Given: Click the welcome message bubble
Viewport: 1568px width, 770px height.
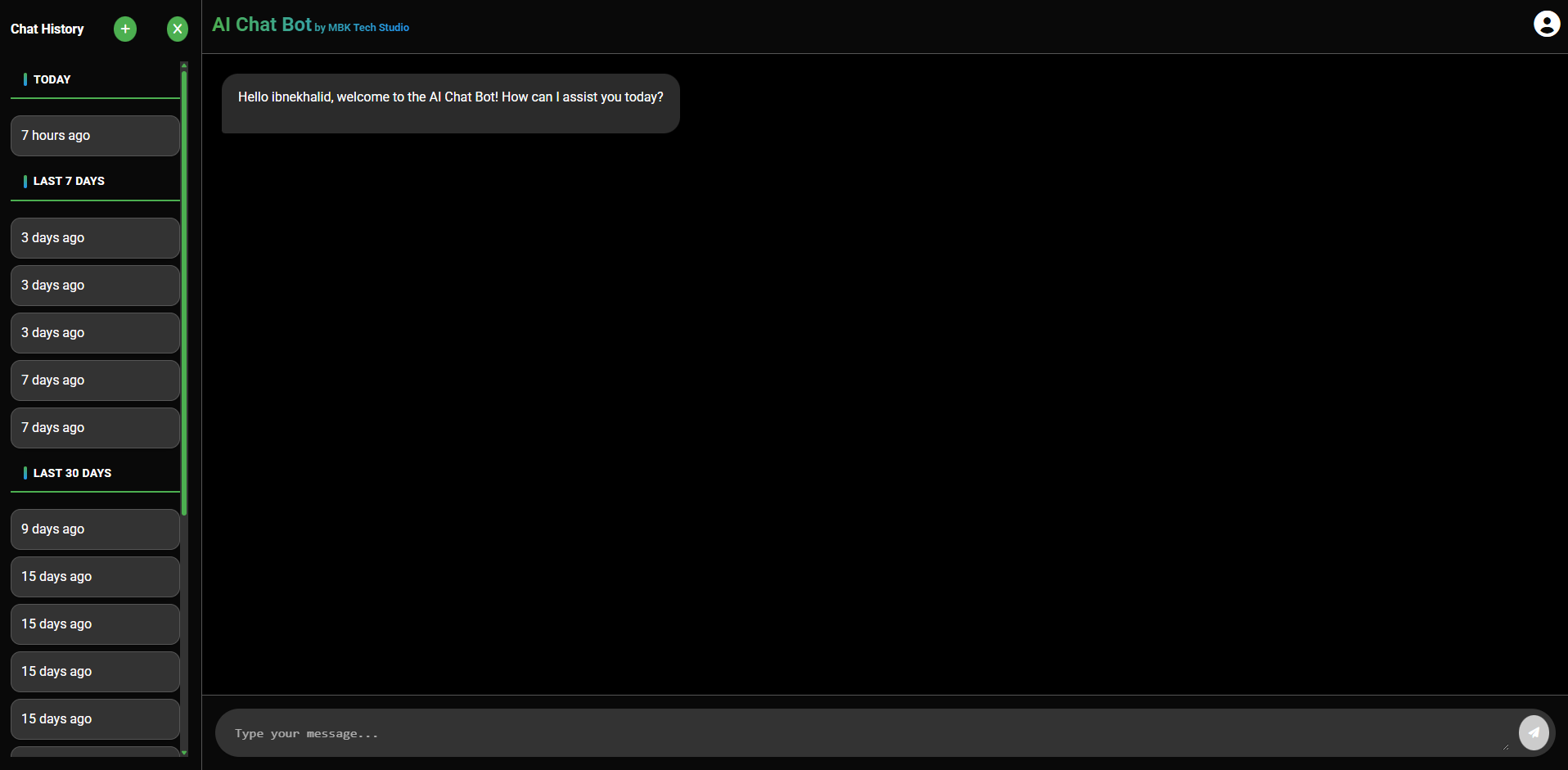Looking at the screenshot, I should 450,103.
